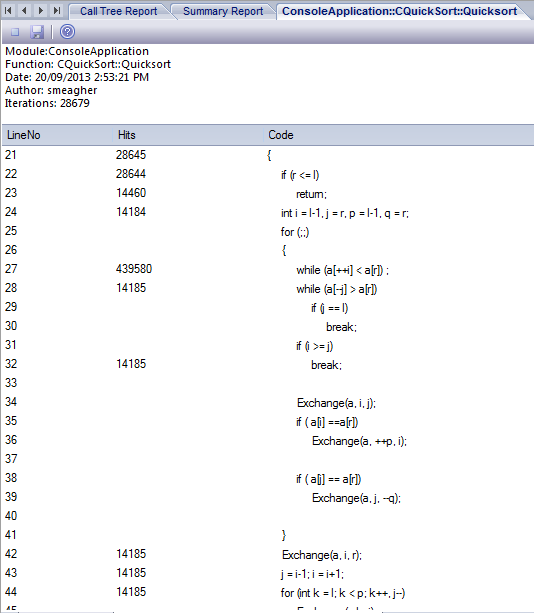534x613 pixels.
Task: Click the stop square toolbar icon
Action: pos(15,32)
